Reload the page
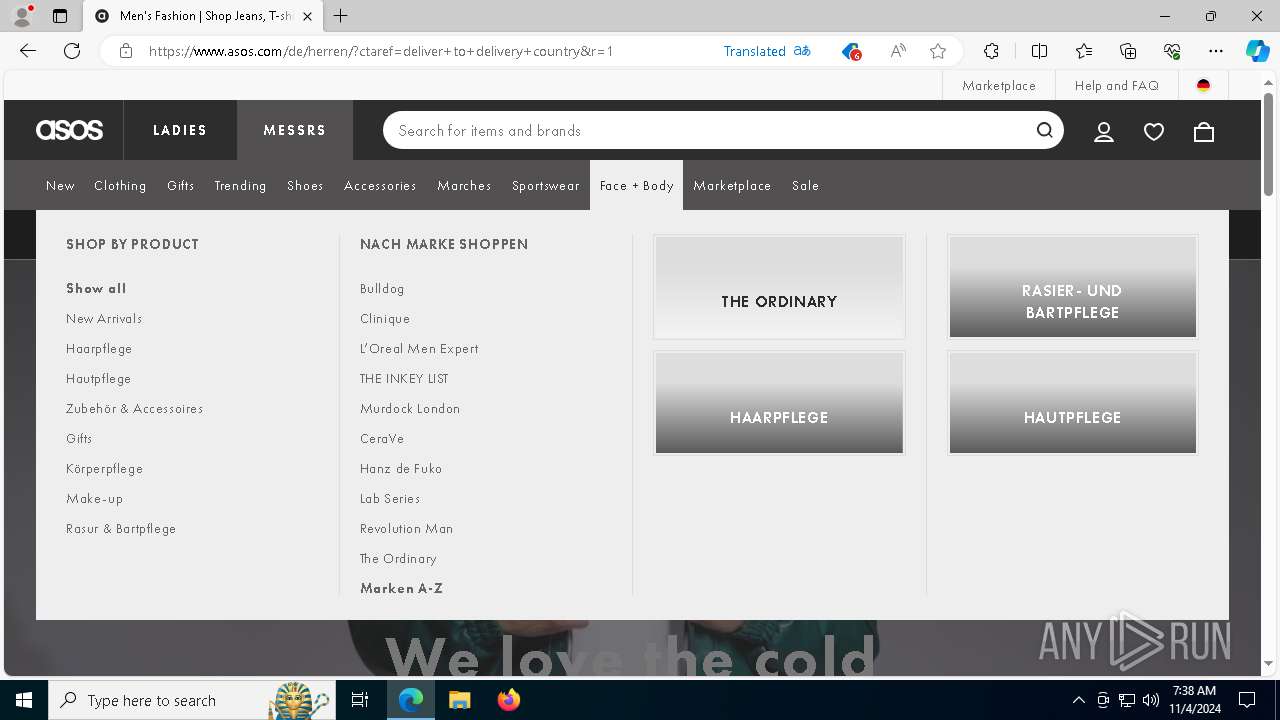Screen dimensions: 1280x720 [72, 51]
